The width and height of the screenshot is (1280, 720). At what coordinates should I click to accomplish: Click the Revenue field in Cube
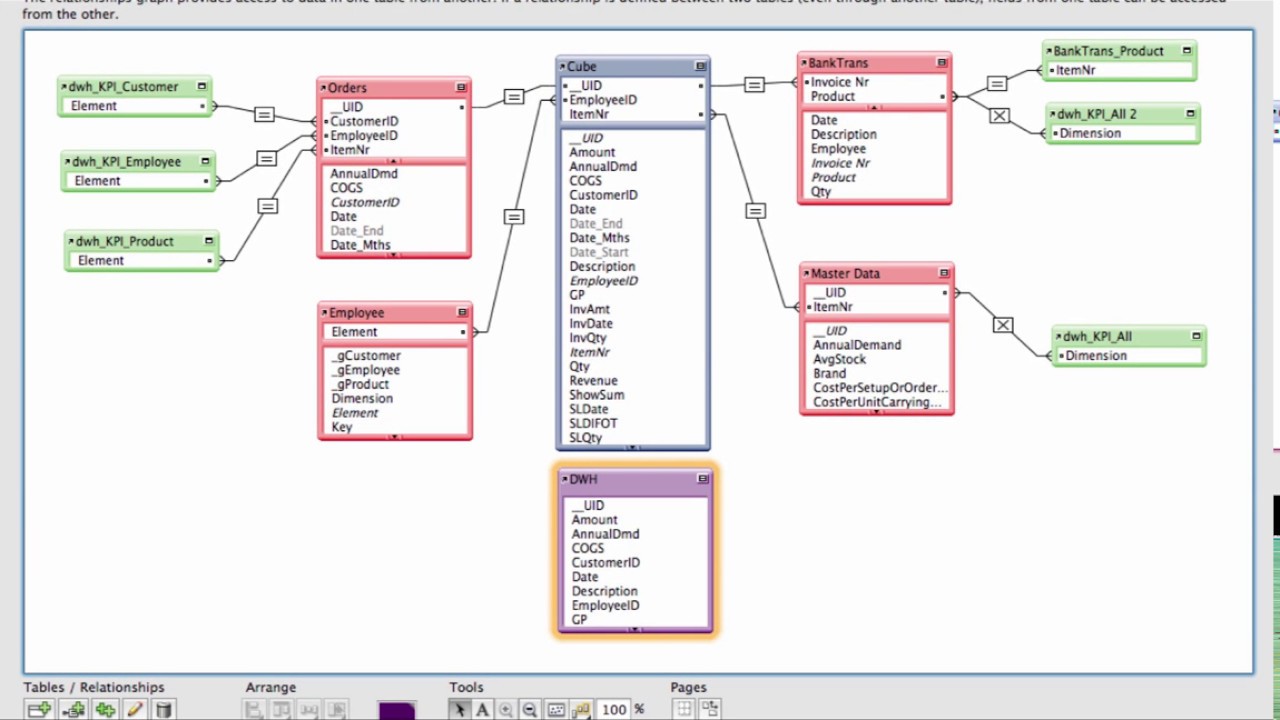(x=593, y=381)
